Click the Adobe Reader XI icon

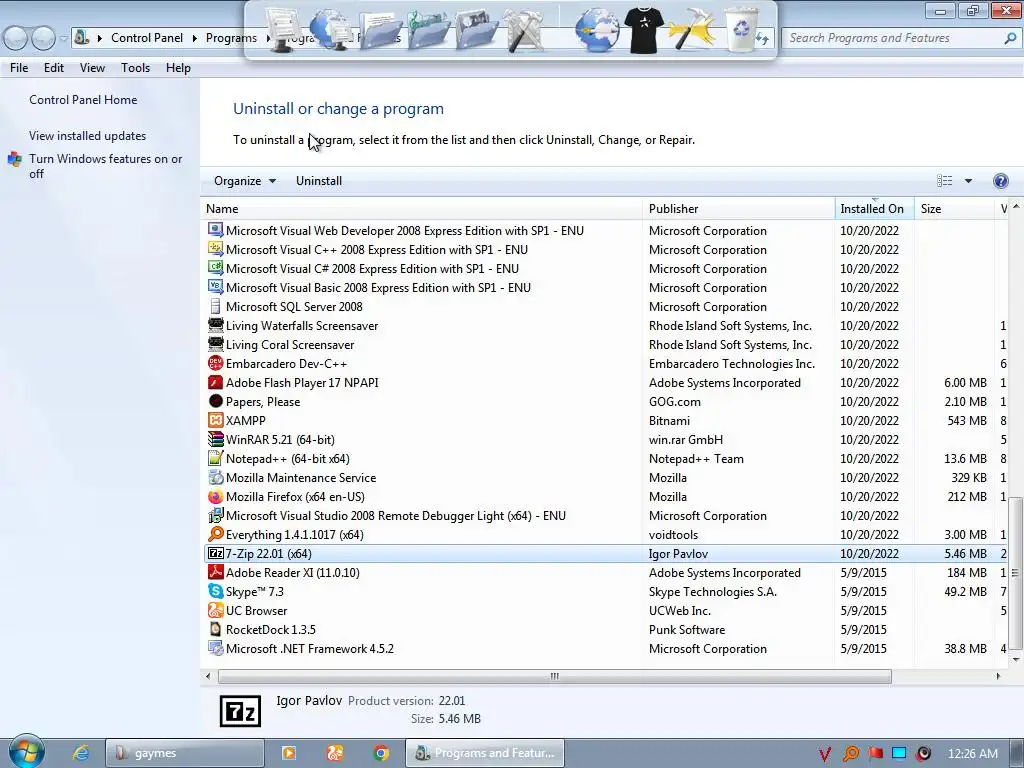pyautogui.click(x=216, y=572)
